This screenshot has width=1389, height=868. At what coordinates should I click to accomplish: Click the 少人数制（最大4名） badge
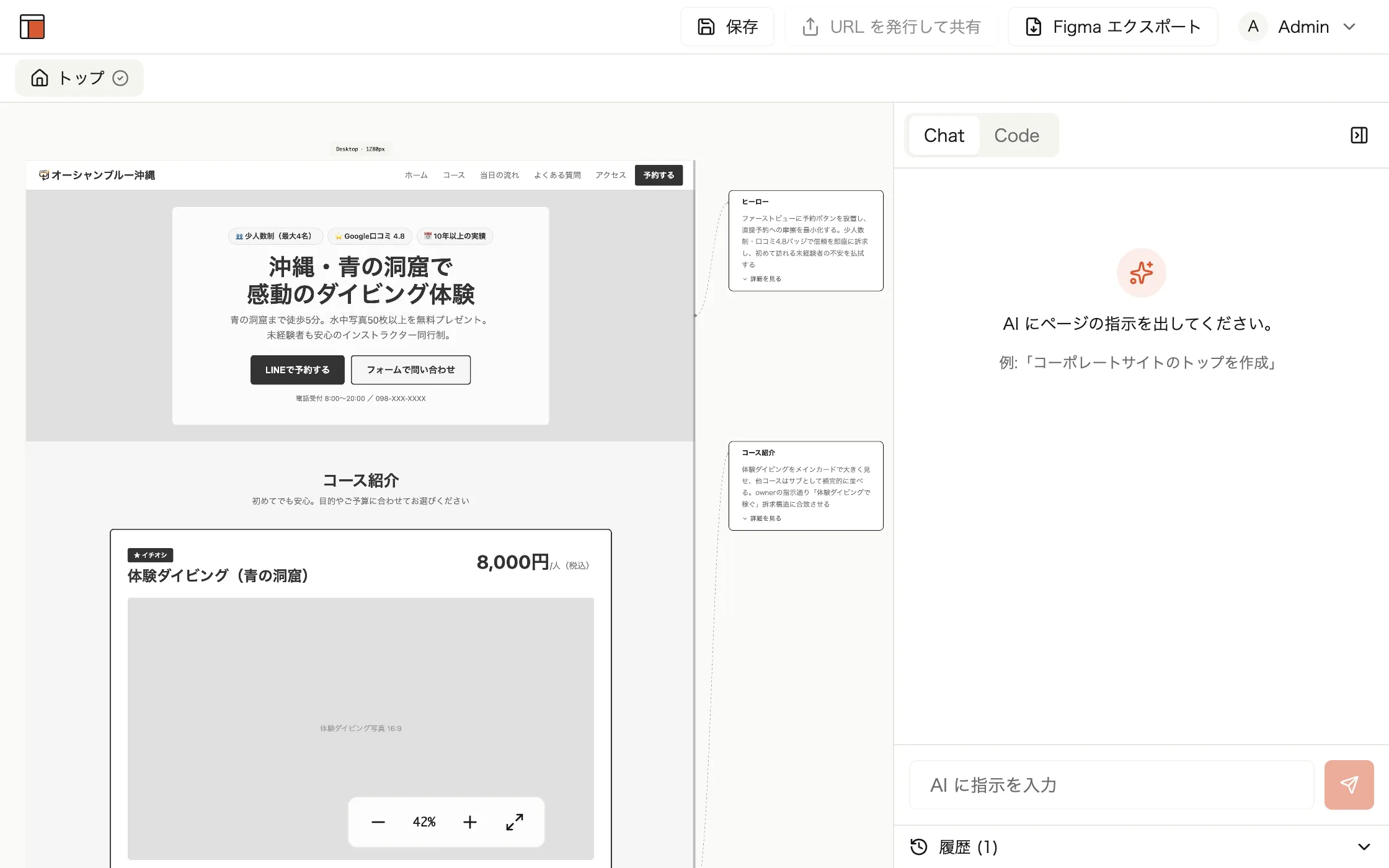coord(275,236)
